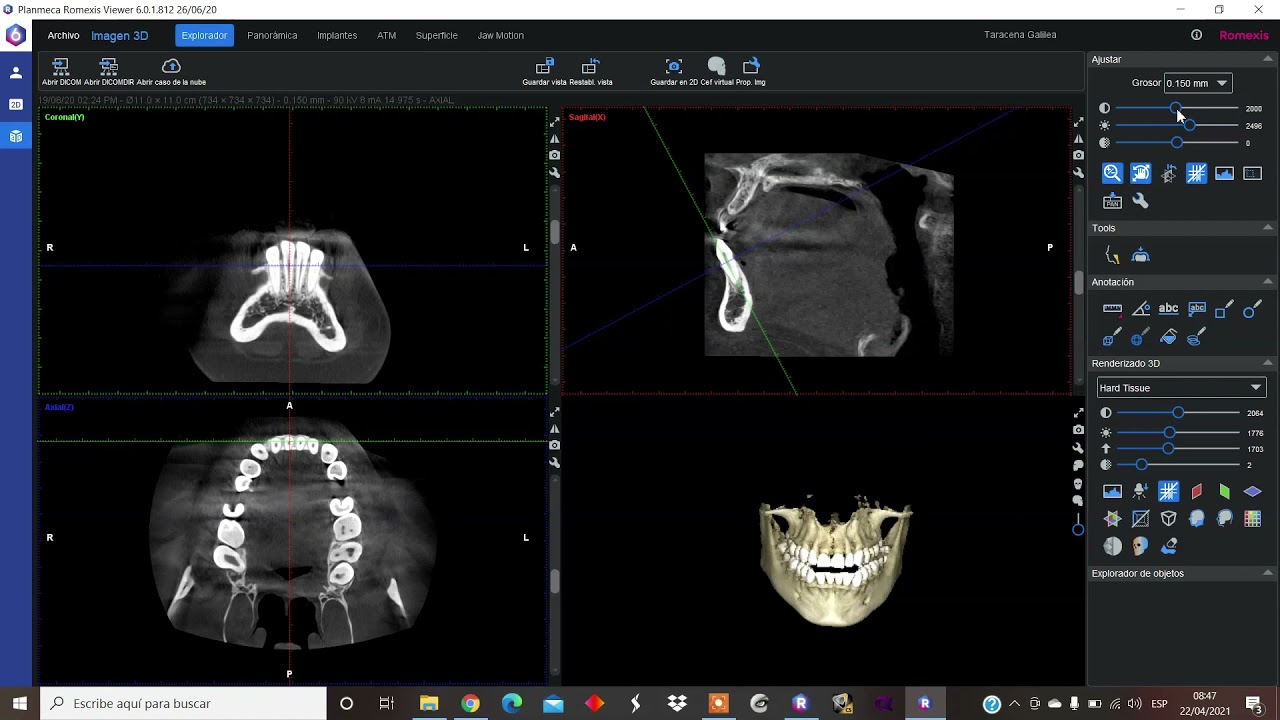Adjust the Ajustar brightness slider

(x=1176, y=126)
